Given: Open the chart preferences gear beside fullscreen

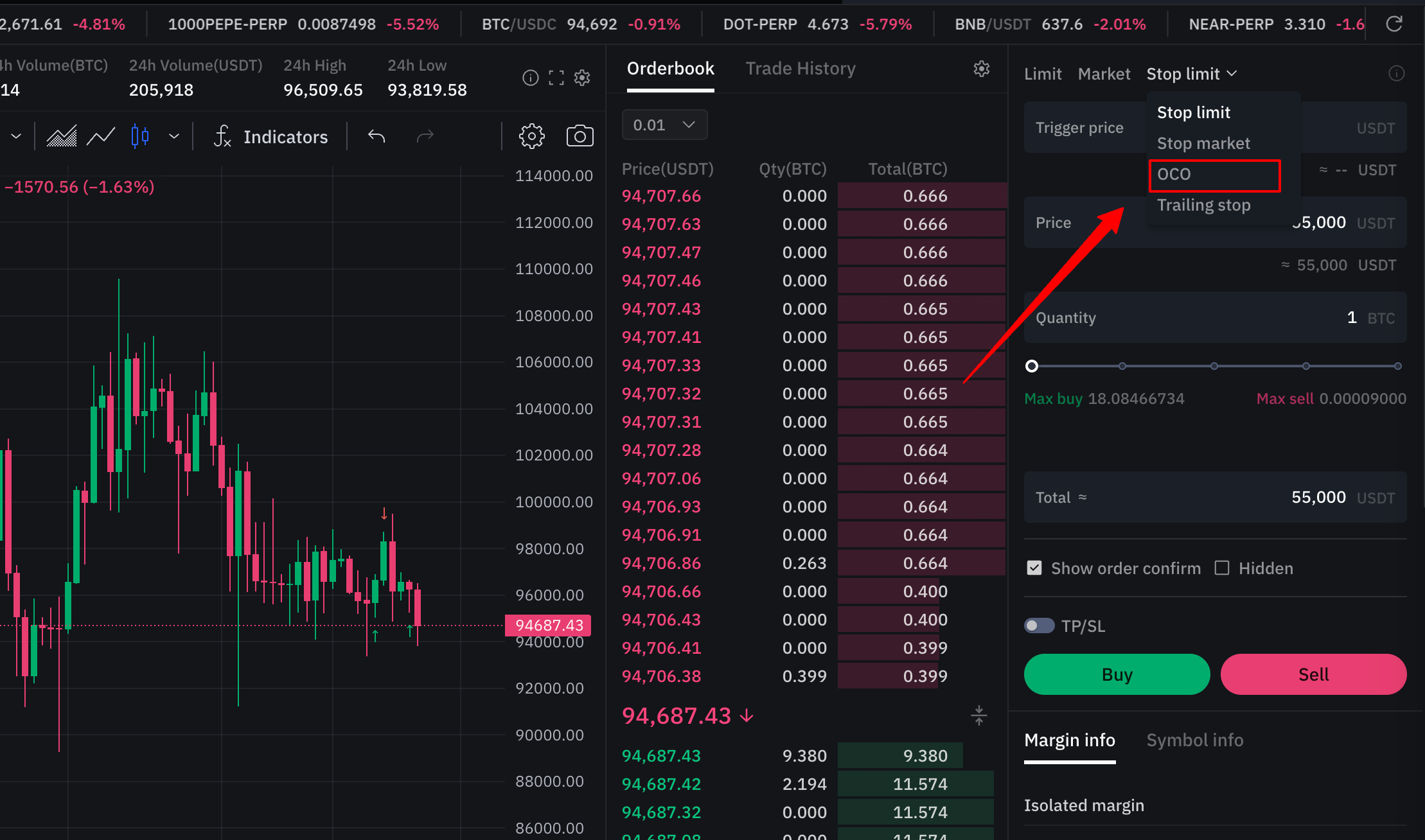Looking at the screenshot, I should (582, 78).
